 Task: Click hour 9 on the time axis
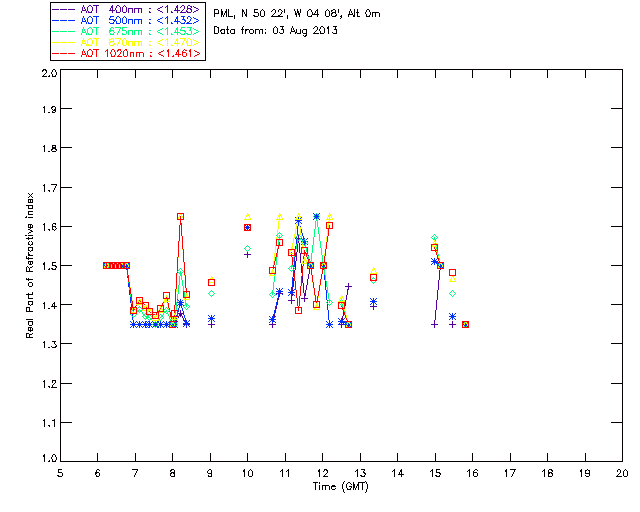pos(210,473)
